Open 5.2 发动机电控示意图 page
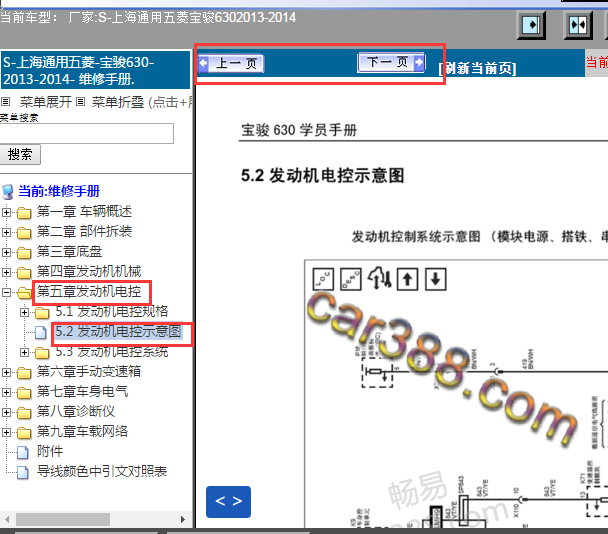This screenshot has height=534, width=608. (118, 332)
